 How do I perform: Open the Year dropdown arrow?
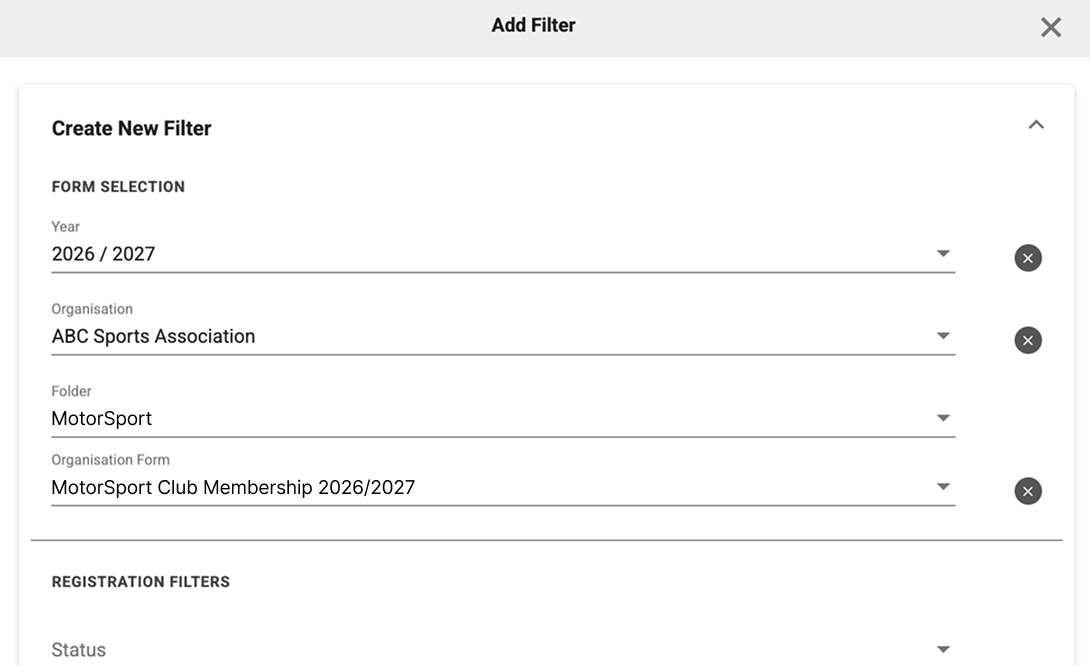pos(943,254)
